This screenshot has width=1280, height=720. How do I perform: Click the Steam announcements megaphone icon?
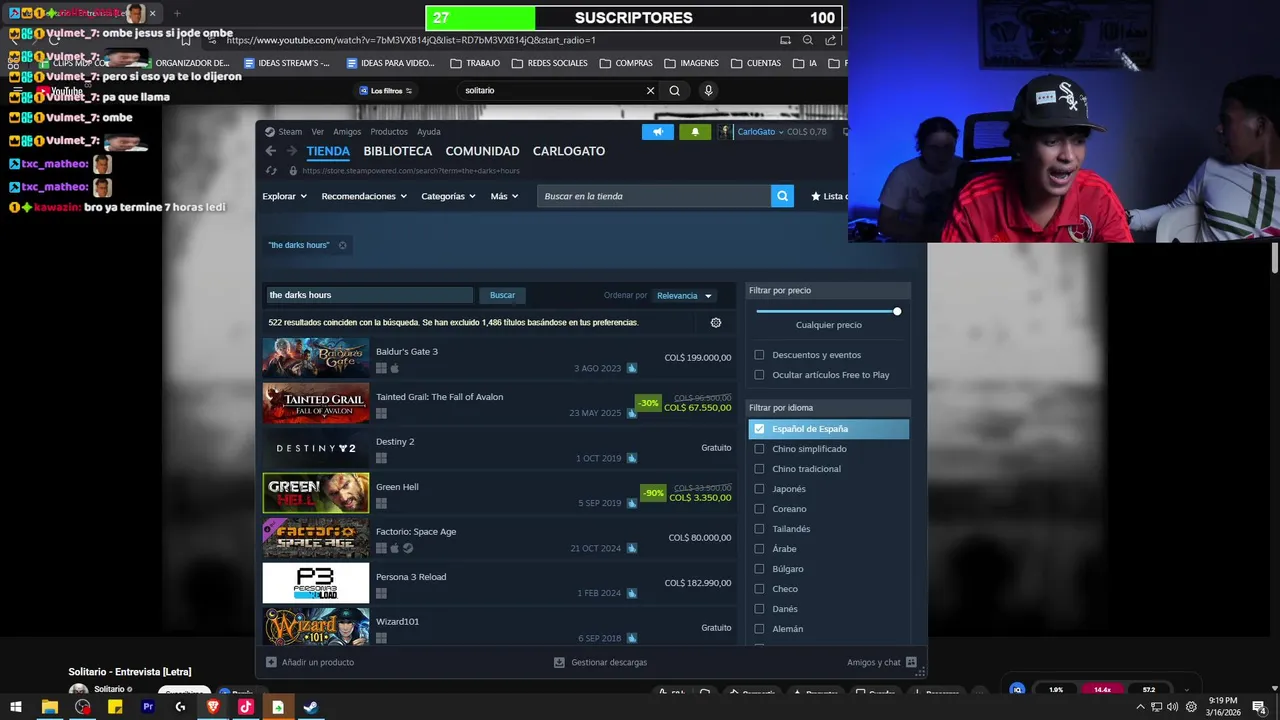click(x=658, y=131)
